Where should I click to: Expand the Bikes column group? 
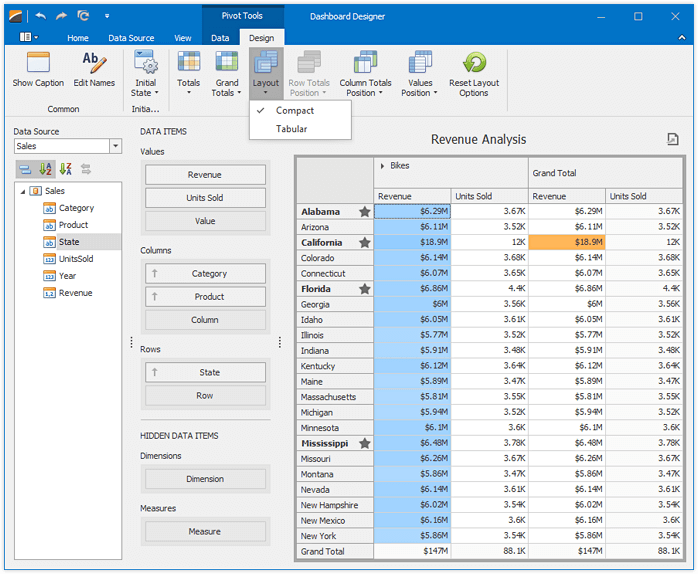(383, 166)
